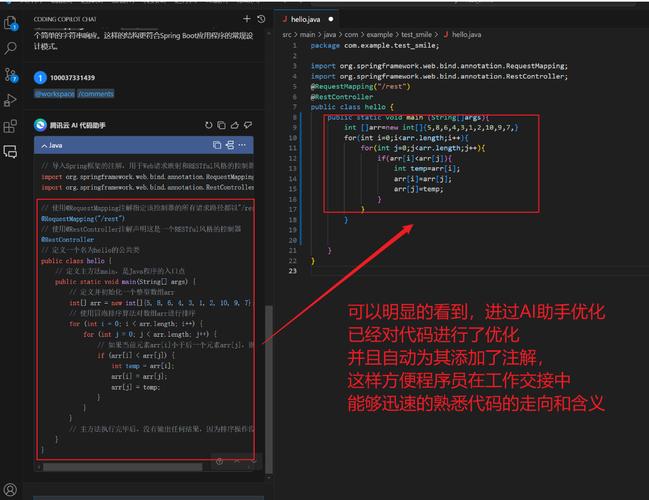Collapse the Java code block
This screenshot has width=649, height=500.
[x=43, y=146]
